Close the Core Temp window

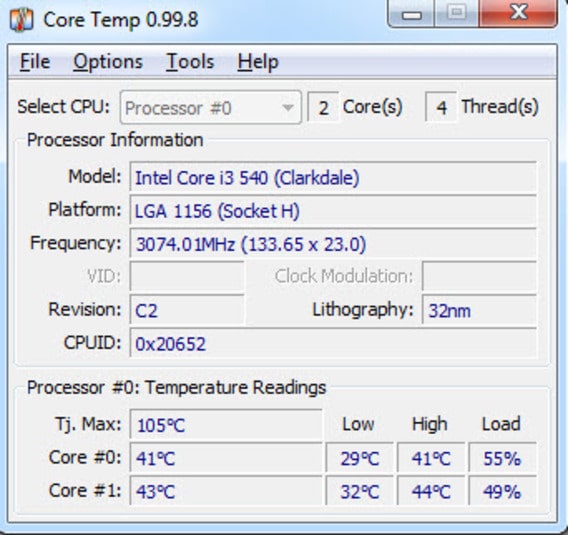point(518,13)
